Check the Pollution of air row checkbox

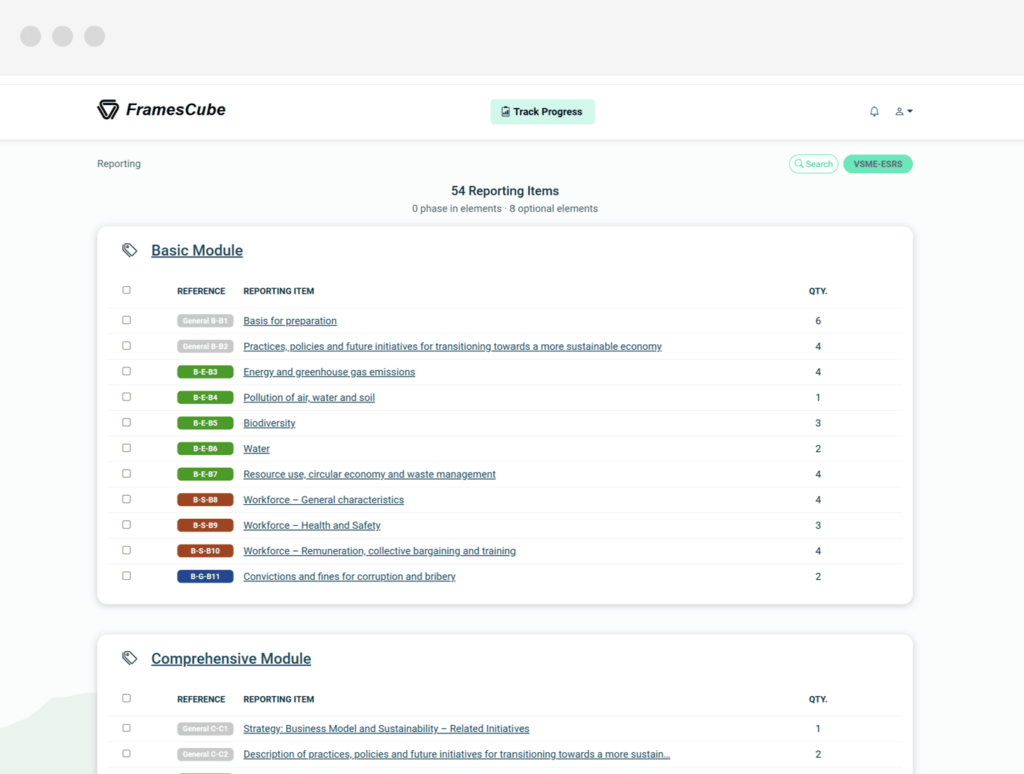127,396
